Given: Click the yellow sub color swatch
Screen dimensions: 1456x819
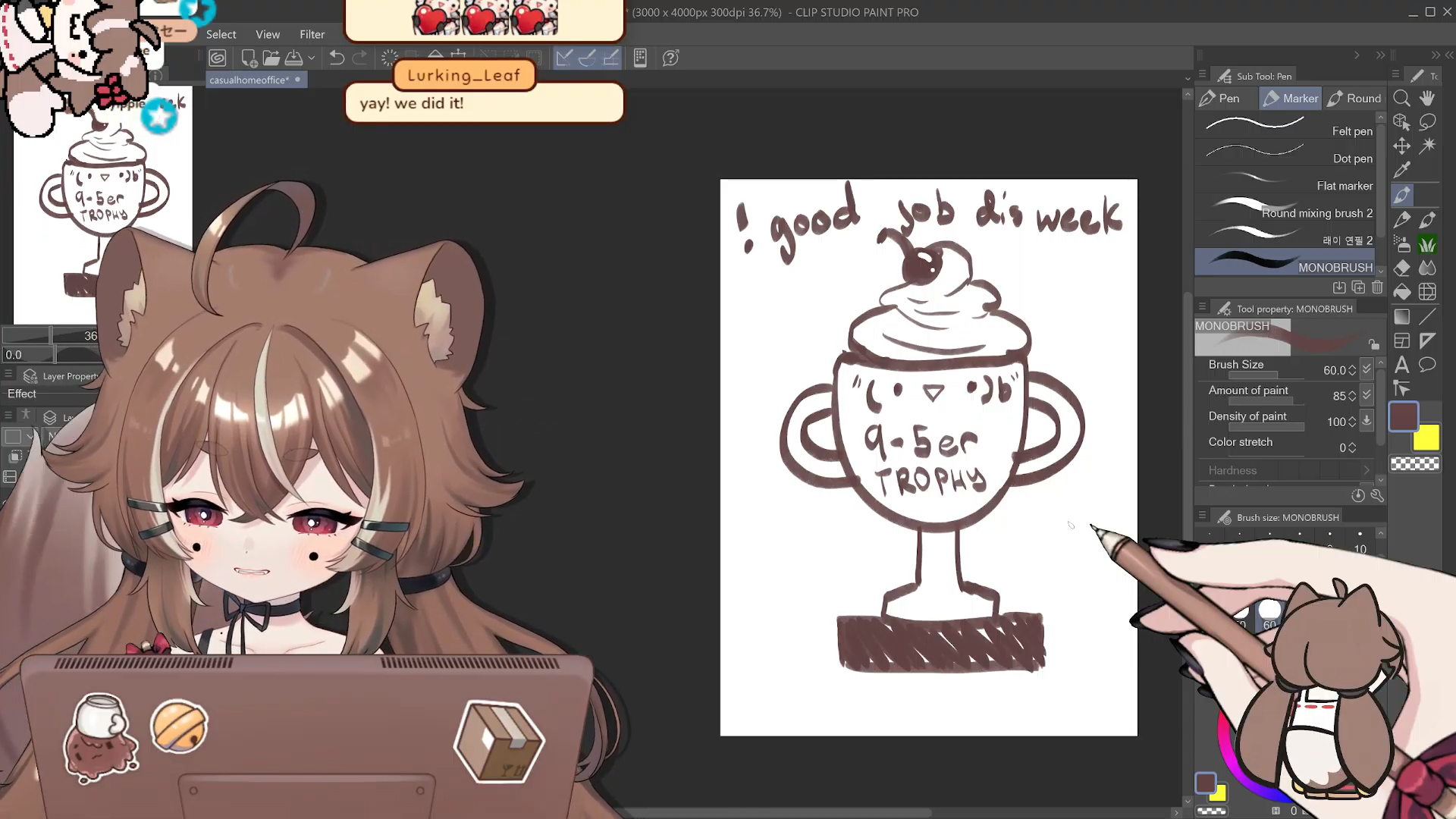Looking at the screenshot, I should click(1426, 438).
